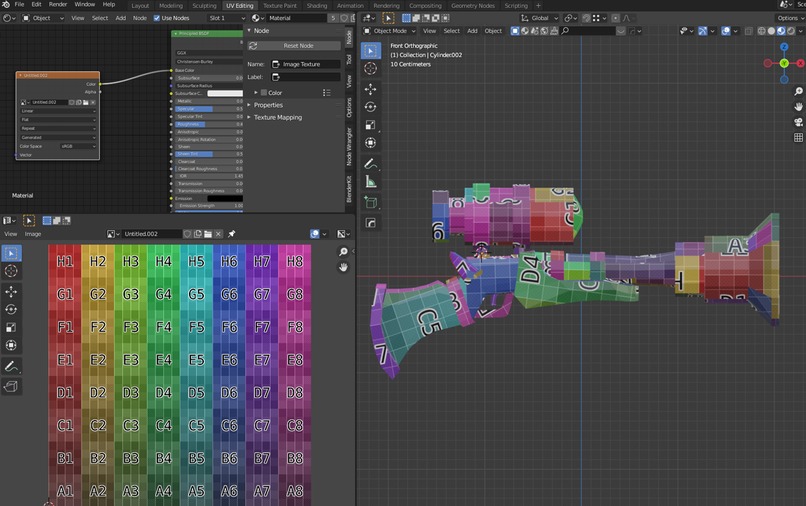The image size is (806, 506).
Task: Open the Render menu
Action: [x=58, y=4]
